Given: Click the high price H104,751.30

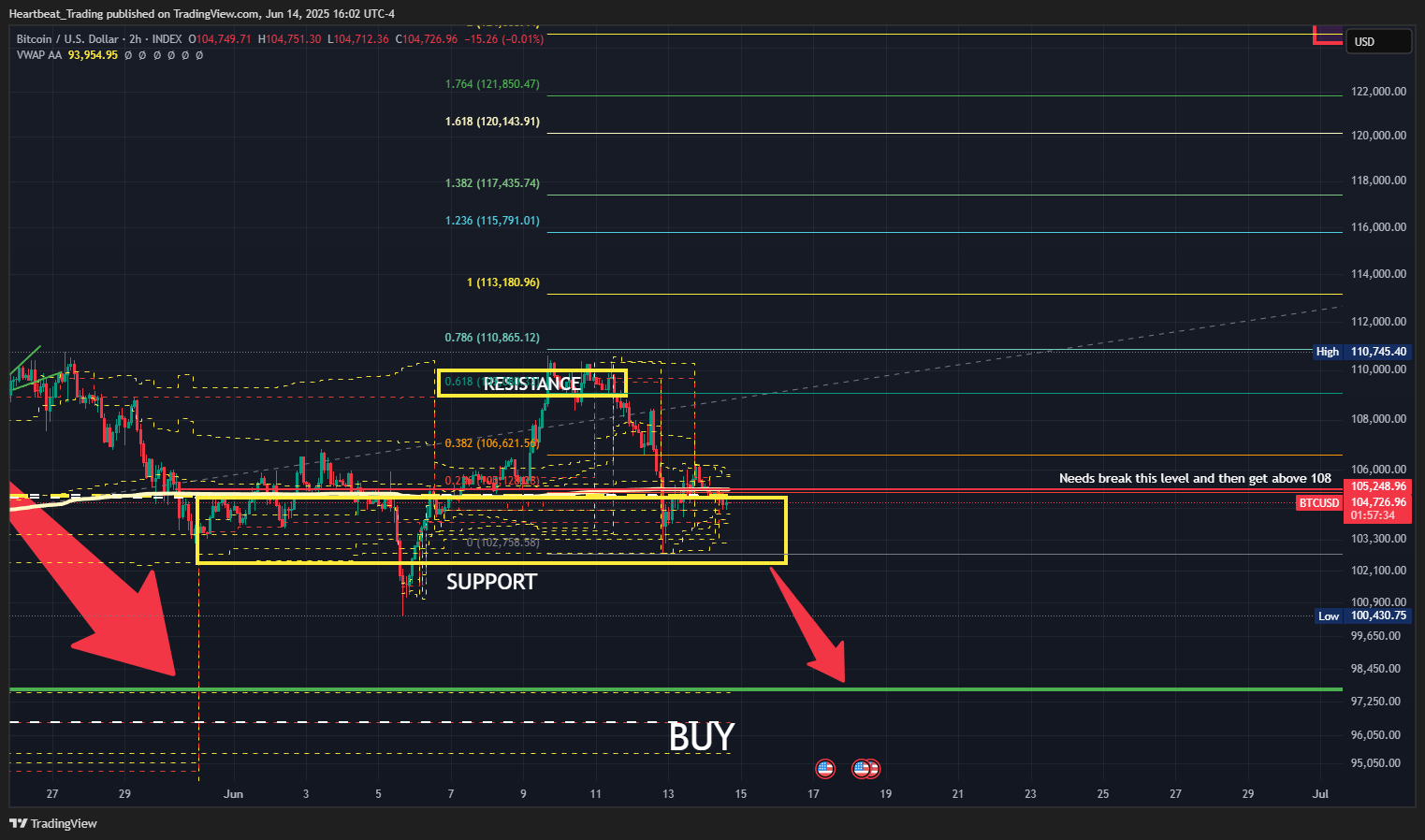Looking at the screenshot, I should [x=290, y=39].
